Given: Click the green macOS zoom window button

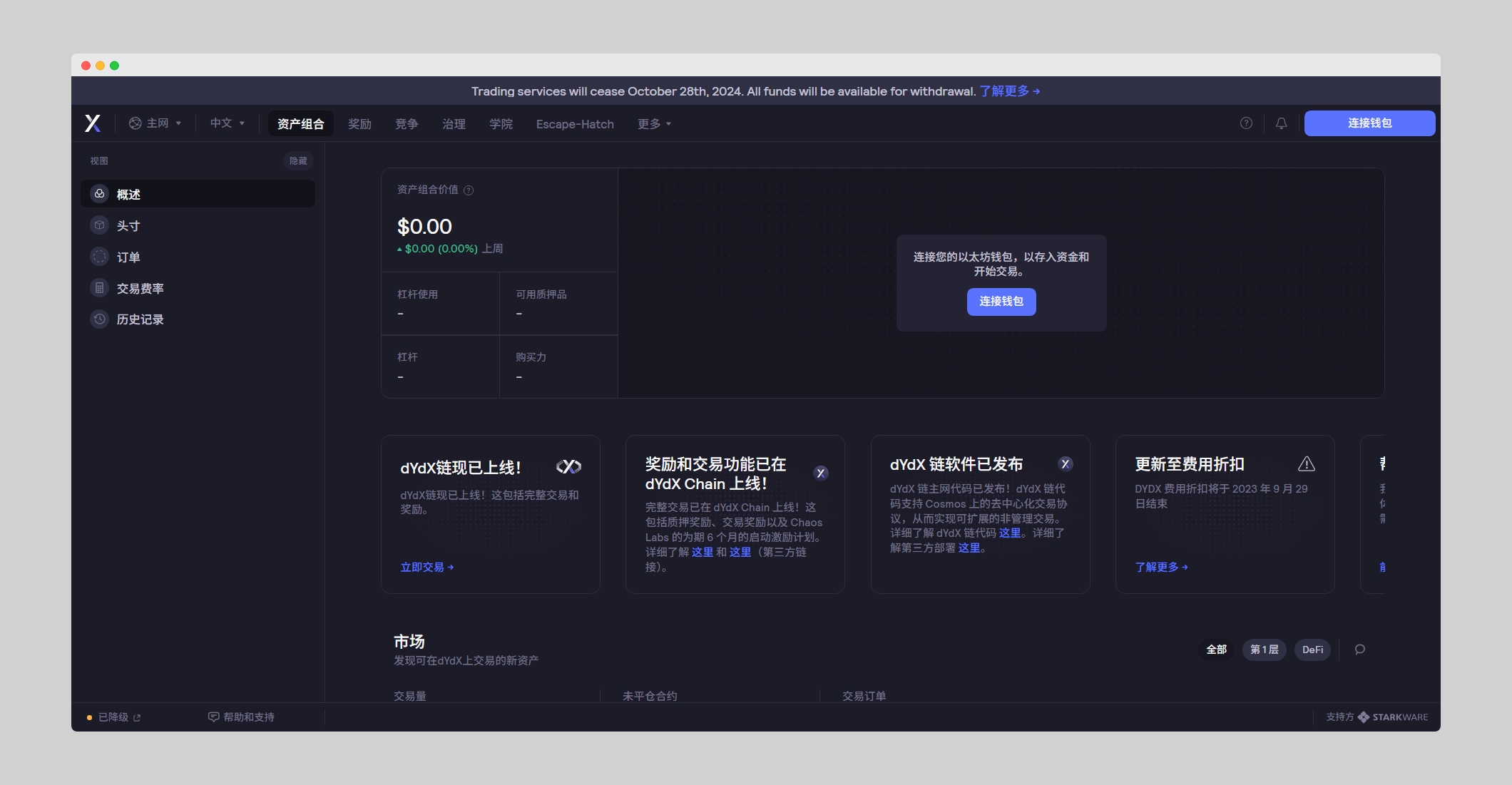Looking at the screenshot, I should [114, 66].
